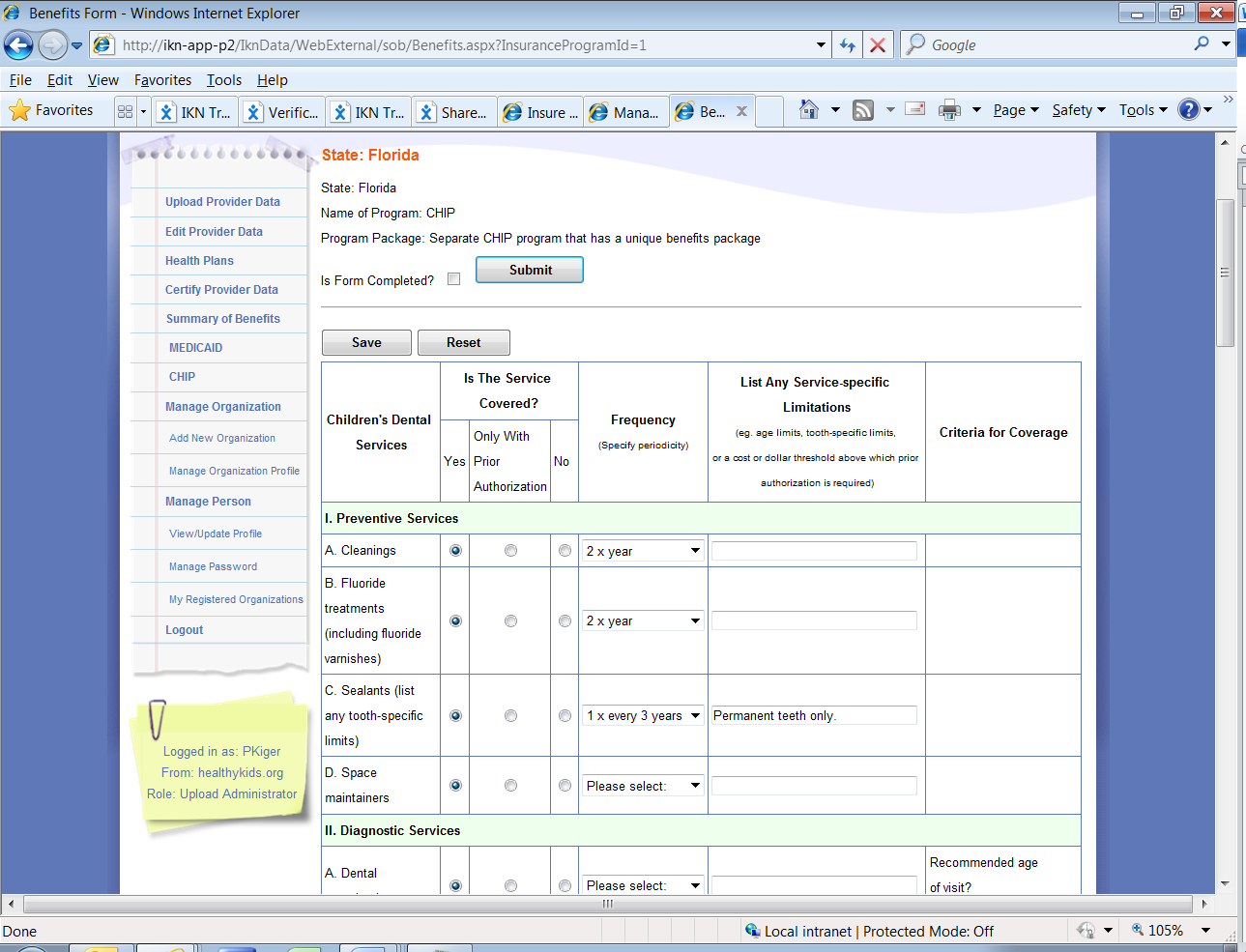Click the blue Help question mark icon
Viewport: 1246px width, 952px height.
(x=1188, y=110)
